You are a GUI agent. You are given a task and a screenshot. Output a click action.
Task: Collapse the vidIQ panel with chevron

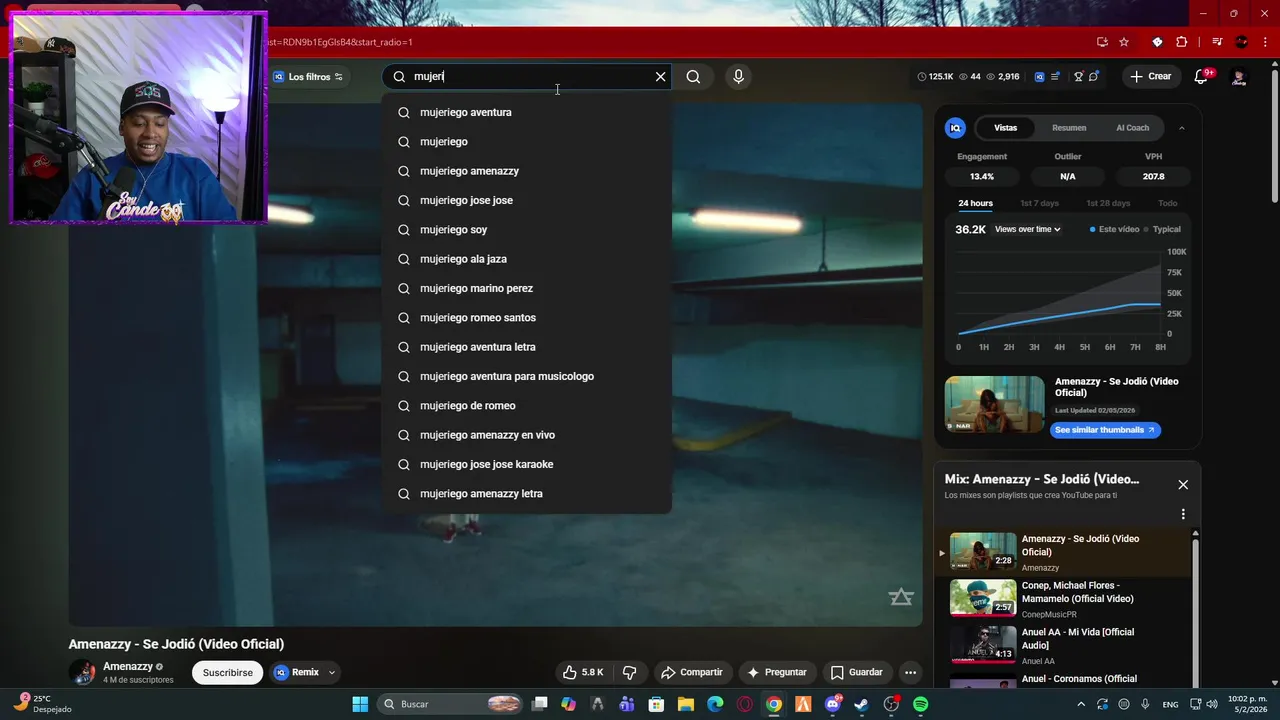1182,128
